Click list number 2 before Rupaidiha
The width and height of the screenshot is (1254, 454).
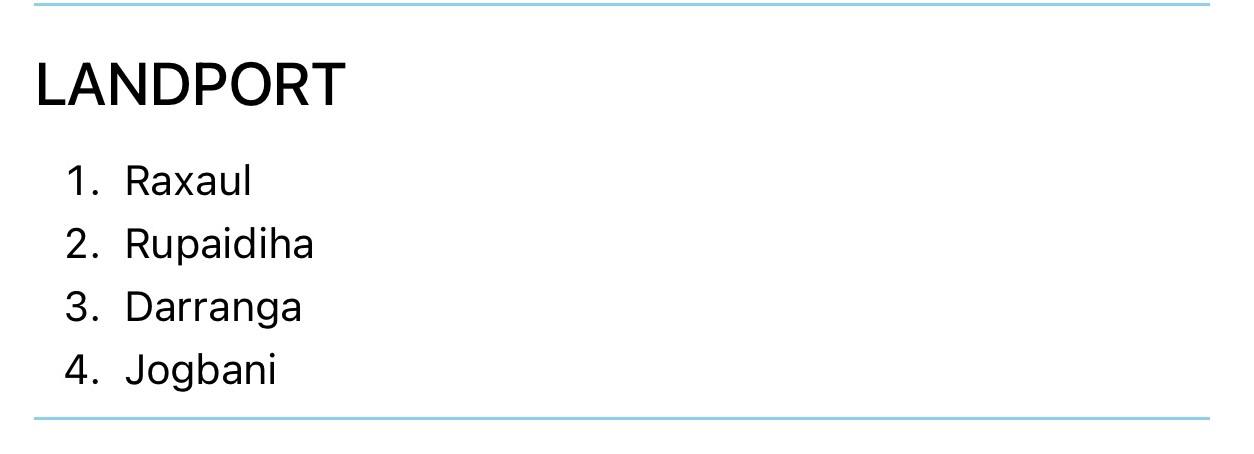(82, 244)
